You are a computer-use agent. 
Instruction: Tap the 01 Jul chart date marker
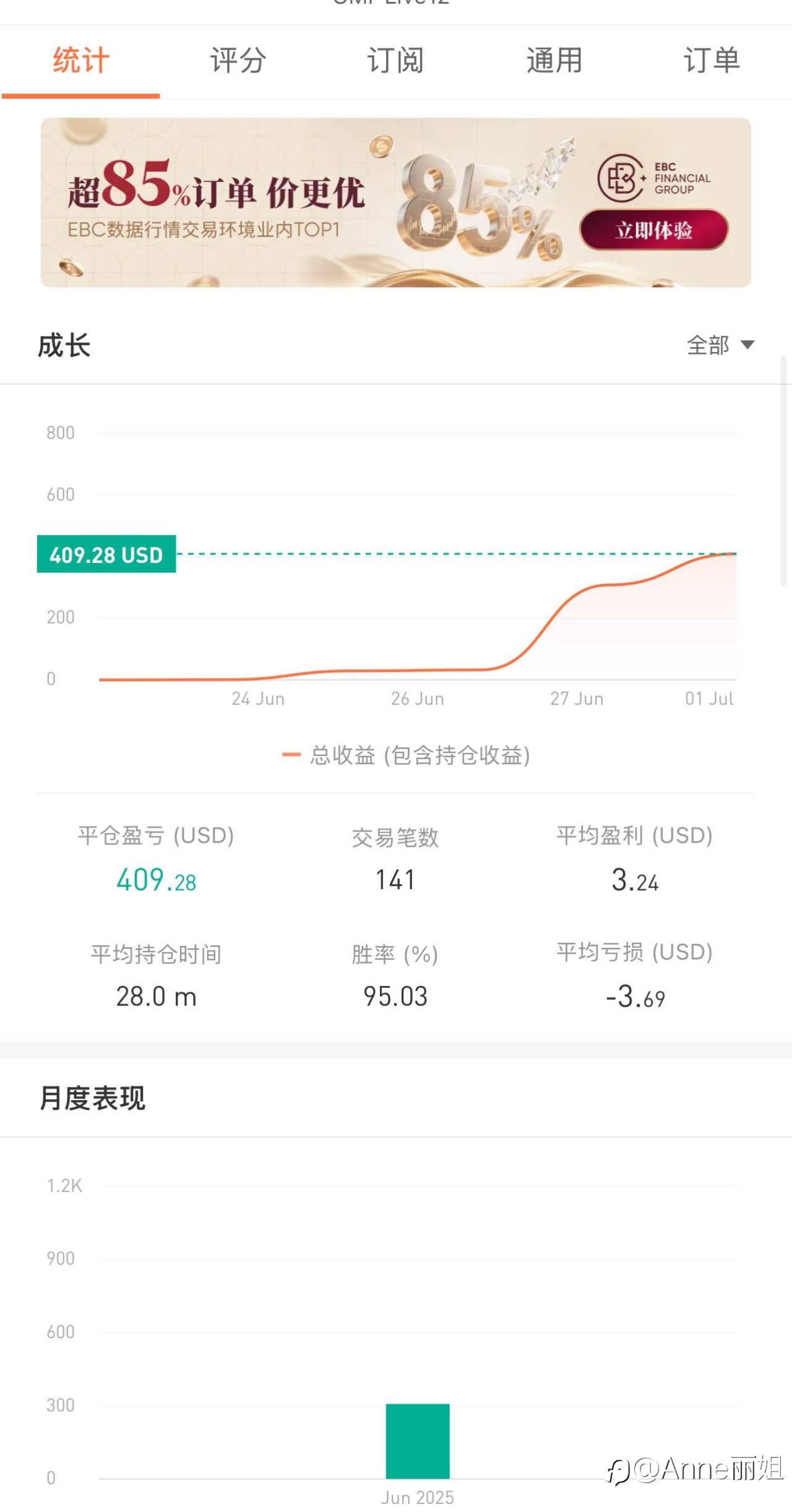pyautogui.click(x=709, y=699)
